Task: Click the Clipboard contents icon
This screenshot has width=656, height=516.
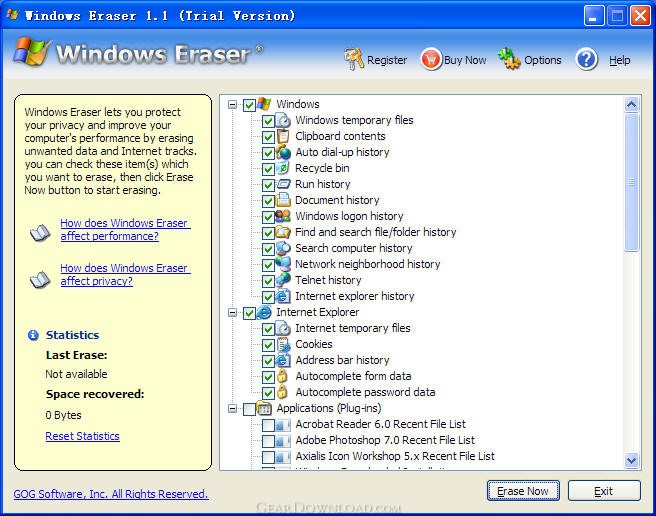Action: point(283,136)
